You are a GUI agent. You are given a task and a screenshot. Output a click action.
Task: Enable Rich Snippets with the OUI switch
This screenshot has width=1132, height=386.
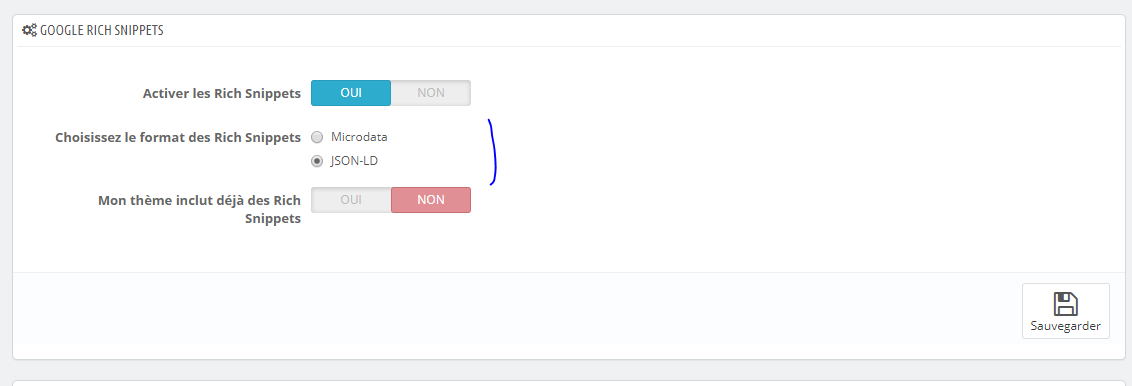pyautogui.click(x=351, y=93)
